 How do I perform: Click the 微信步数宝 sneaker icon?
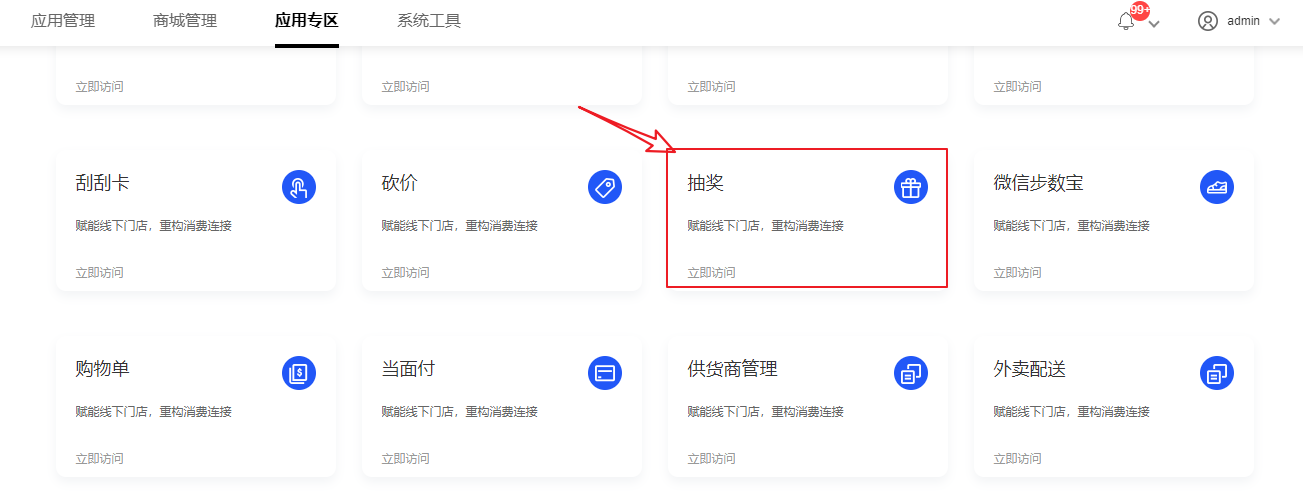pos(1217,187)
